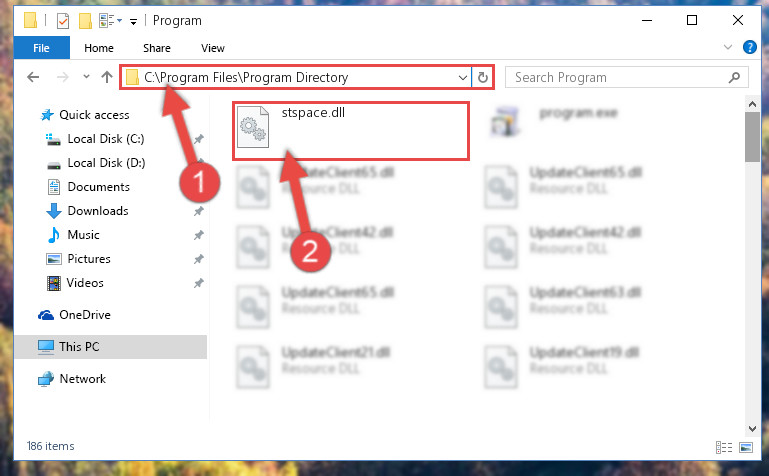This screenshot has height=476, width=769.
Task: Switch to the View tab
Action: click(x=212, y=48)
